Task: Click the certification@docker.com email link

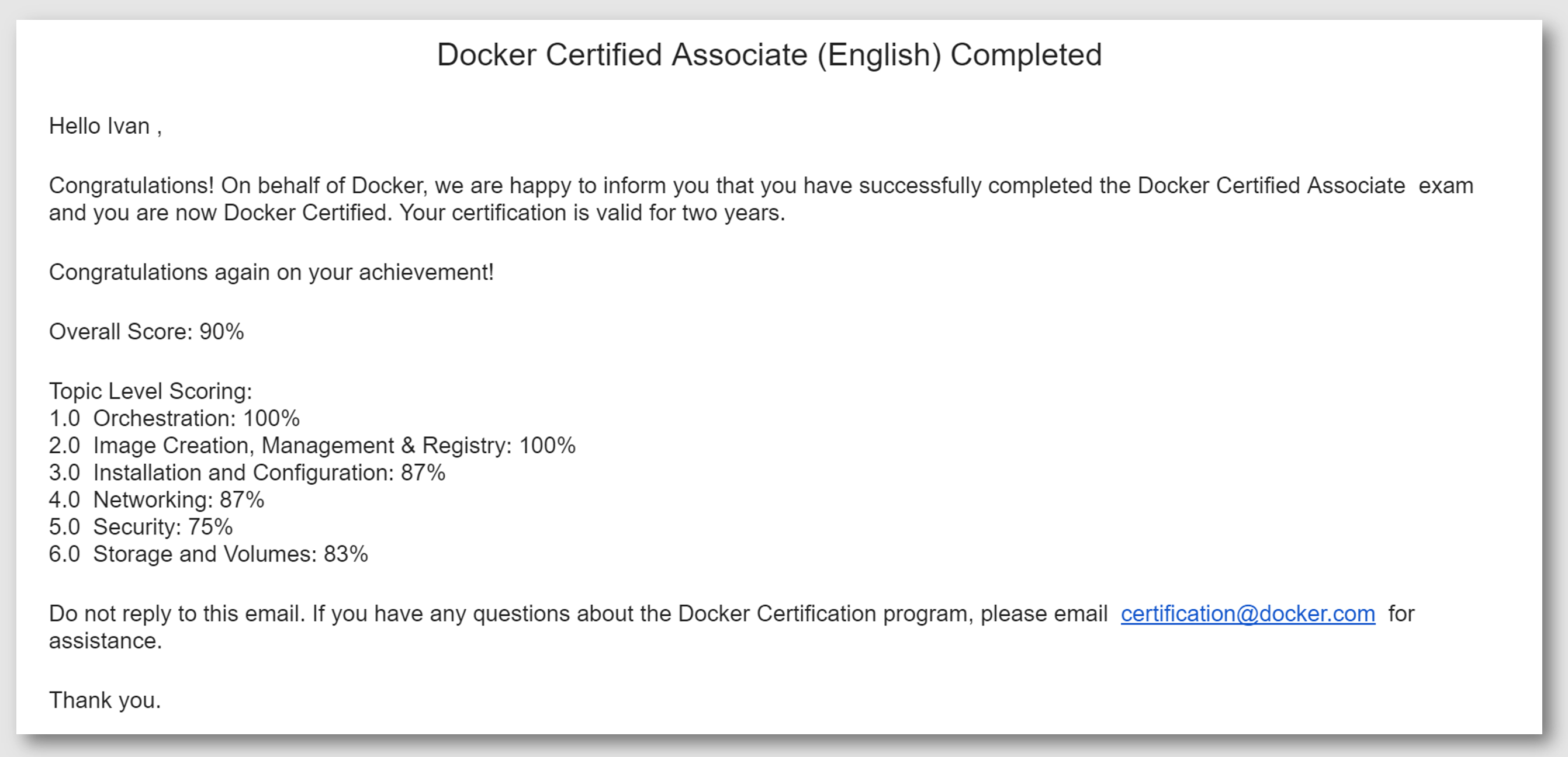Action: (x=1247, y=613)
